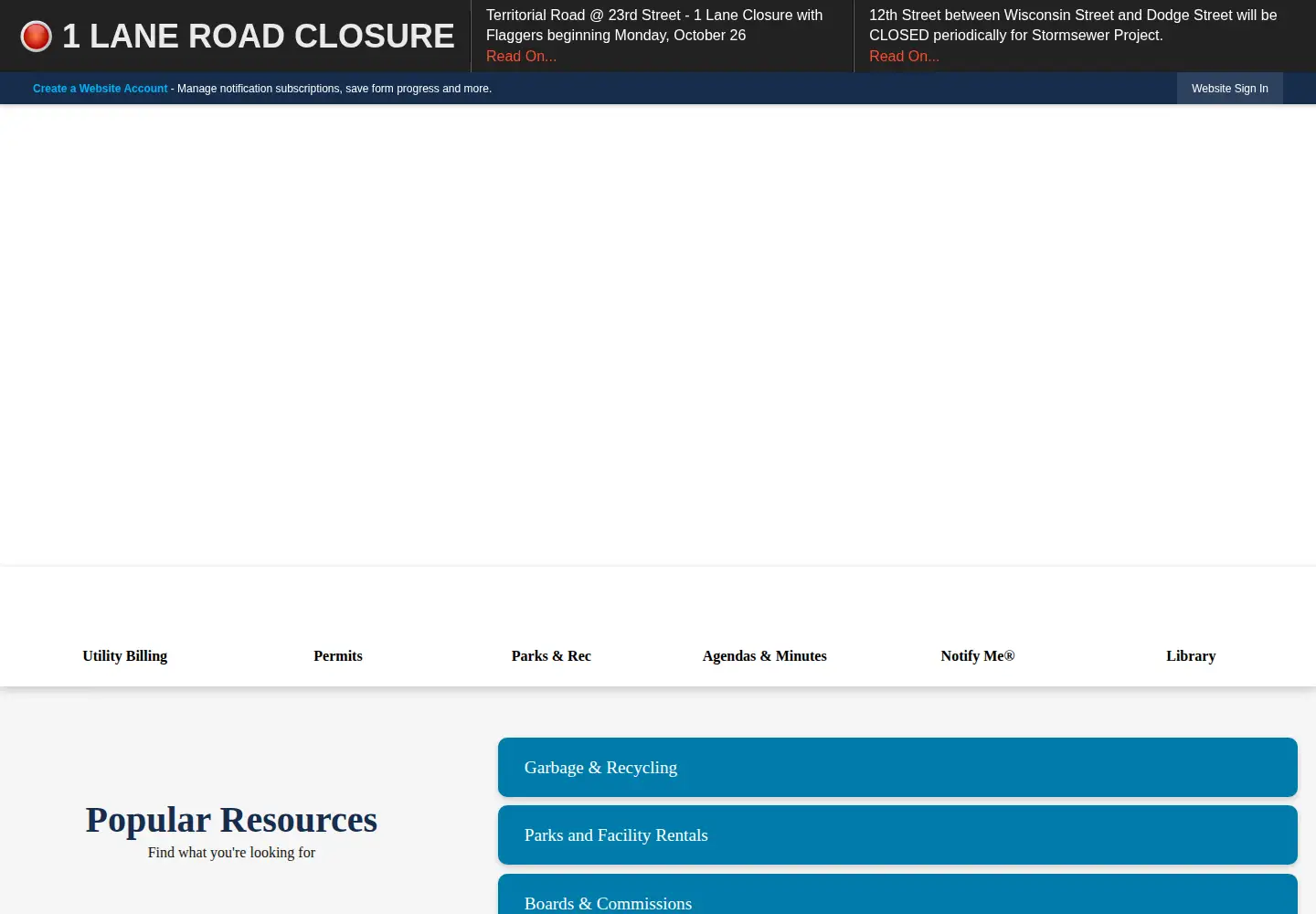Click Territorial Road @ 23rd Street alert text

tap(654, 26)
